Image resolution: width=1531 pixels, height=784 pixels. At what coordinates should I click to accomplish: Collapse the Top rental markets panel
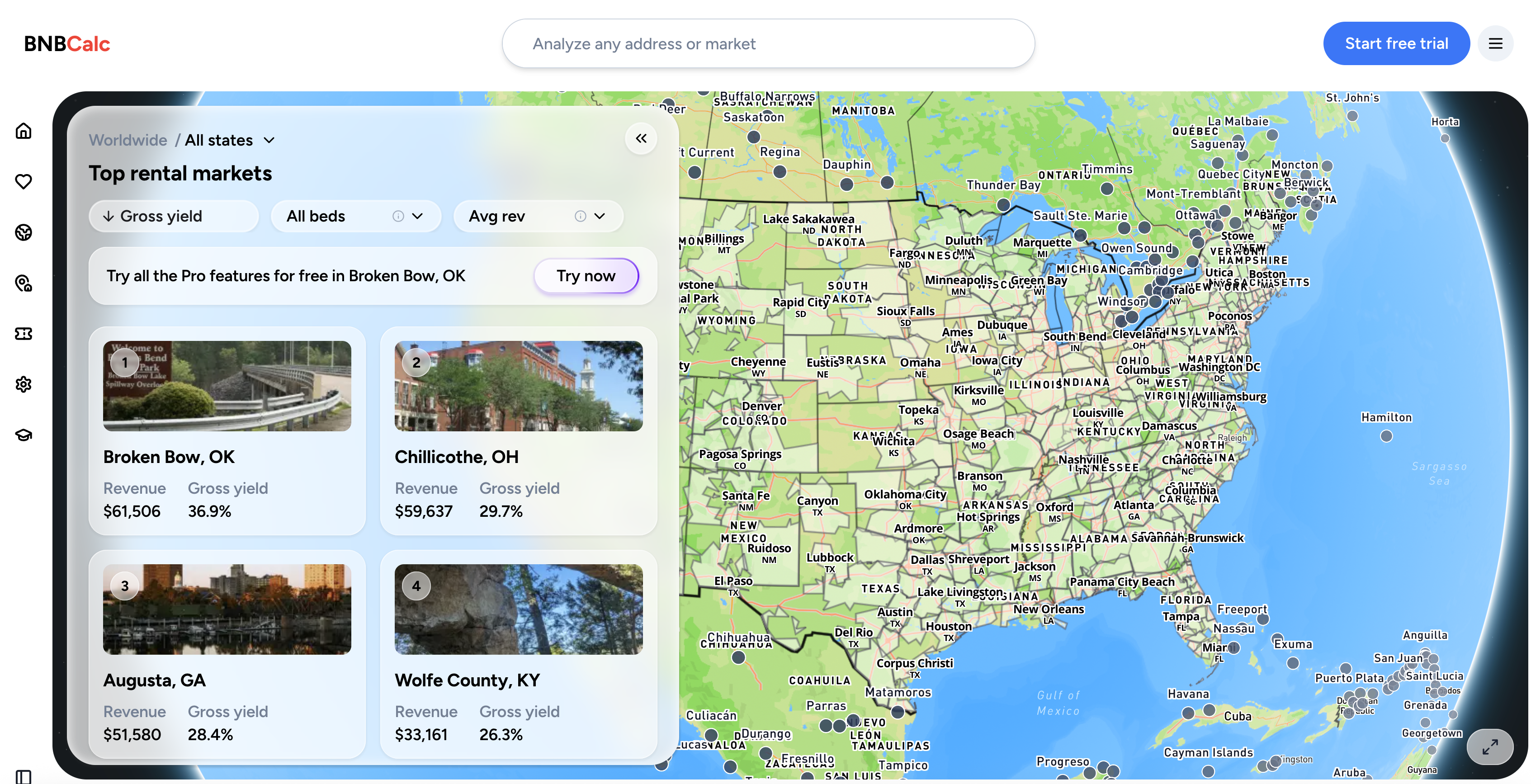click(x=641, y=138)
